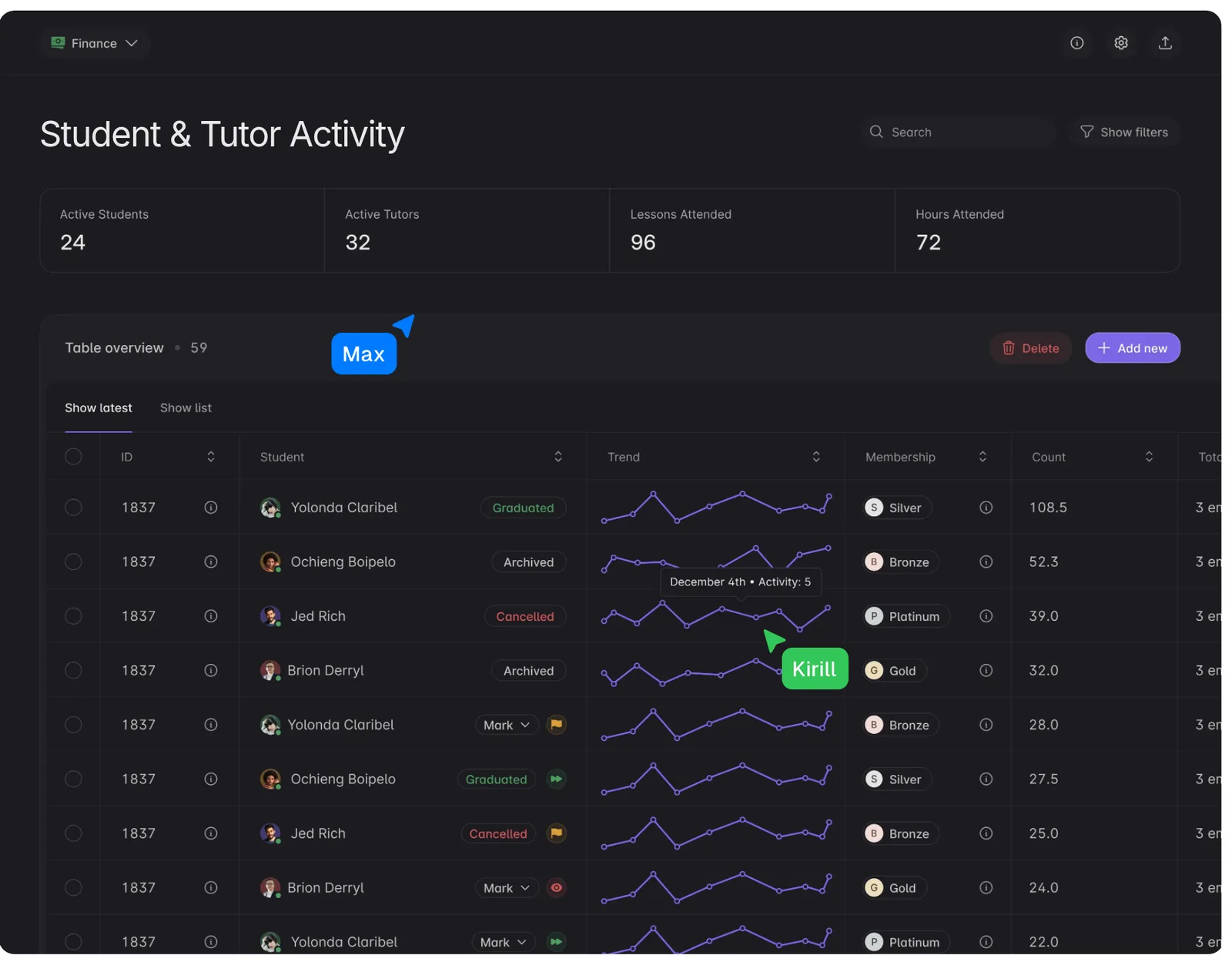The image size is (1232, 962).
Task: Click Table overview heading text
Action: (x=114, y=347)
